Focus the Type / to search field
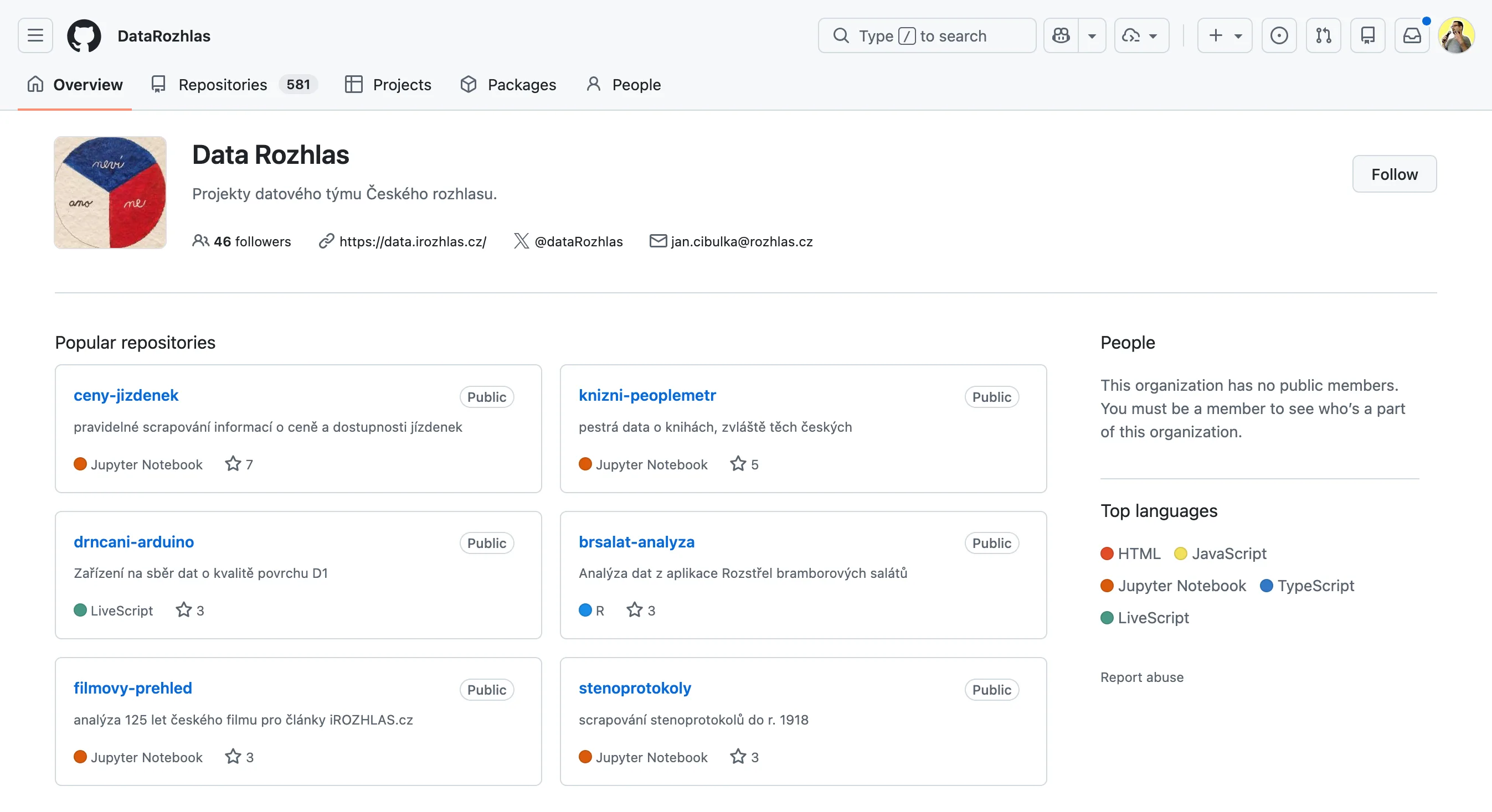The image size is (1492, 812). pyautogui.click(x=927, y=35)
